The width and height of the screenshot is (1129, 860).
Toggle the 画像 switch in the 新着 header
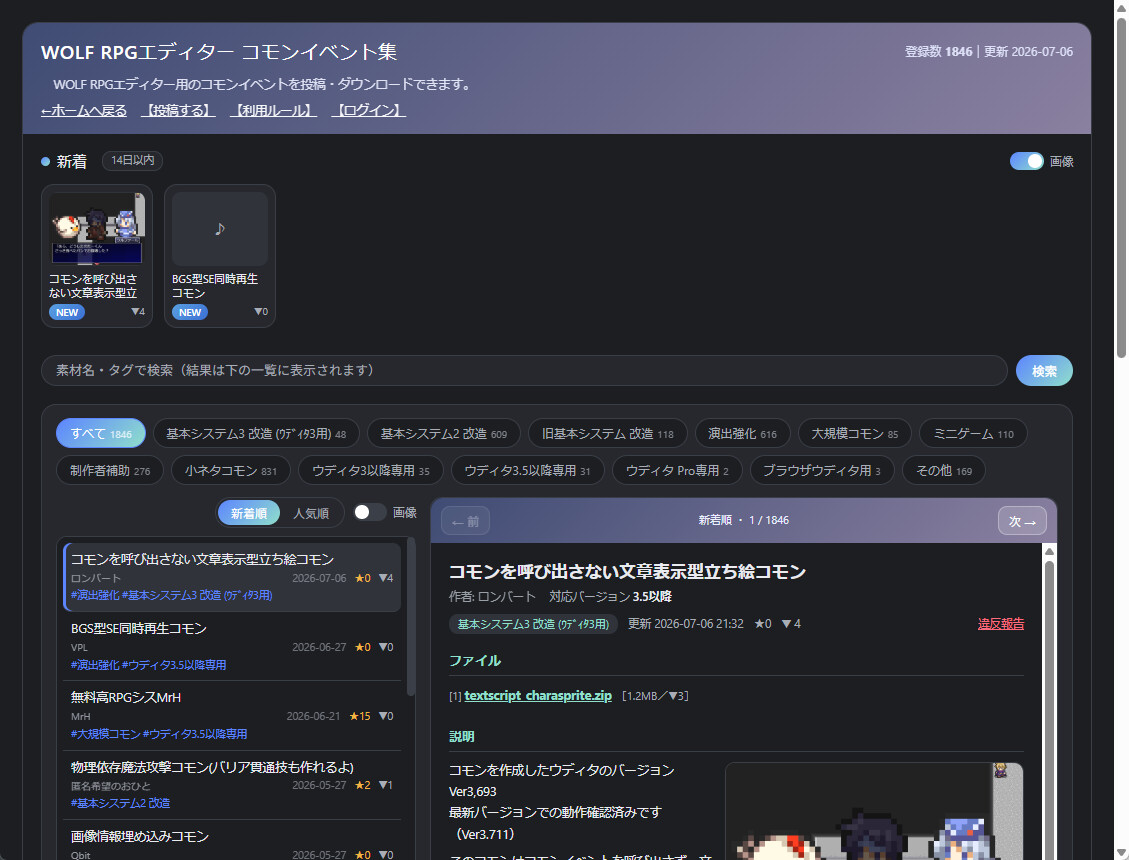(x=1026, y=161)
